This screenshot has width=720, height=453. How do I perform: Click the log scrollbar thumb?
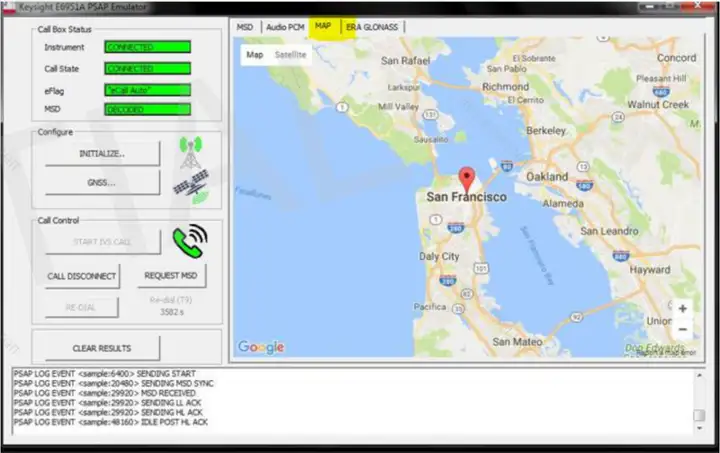699,415
